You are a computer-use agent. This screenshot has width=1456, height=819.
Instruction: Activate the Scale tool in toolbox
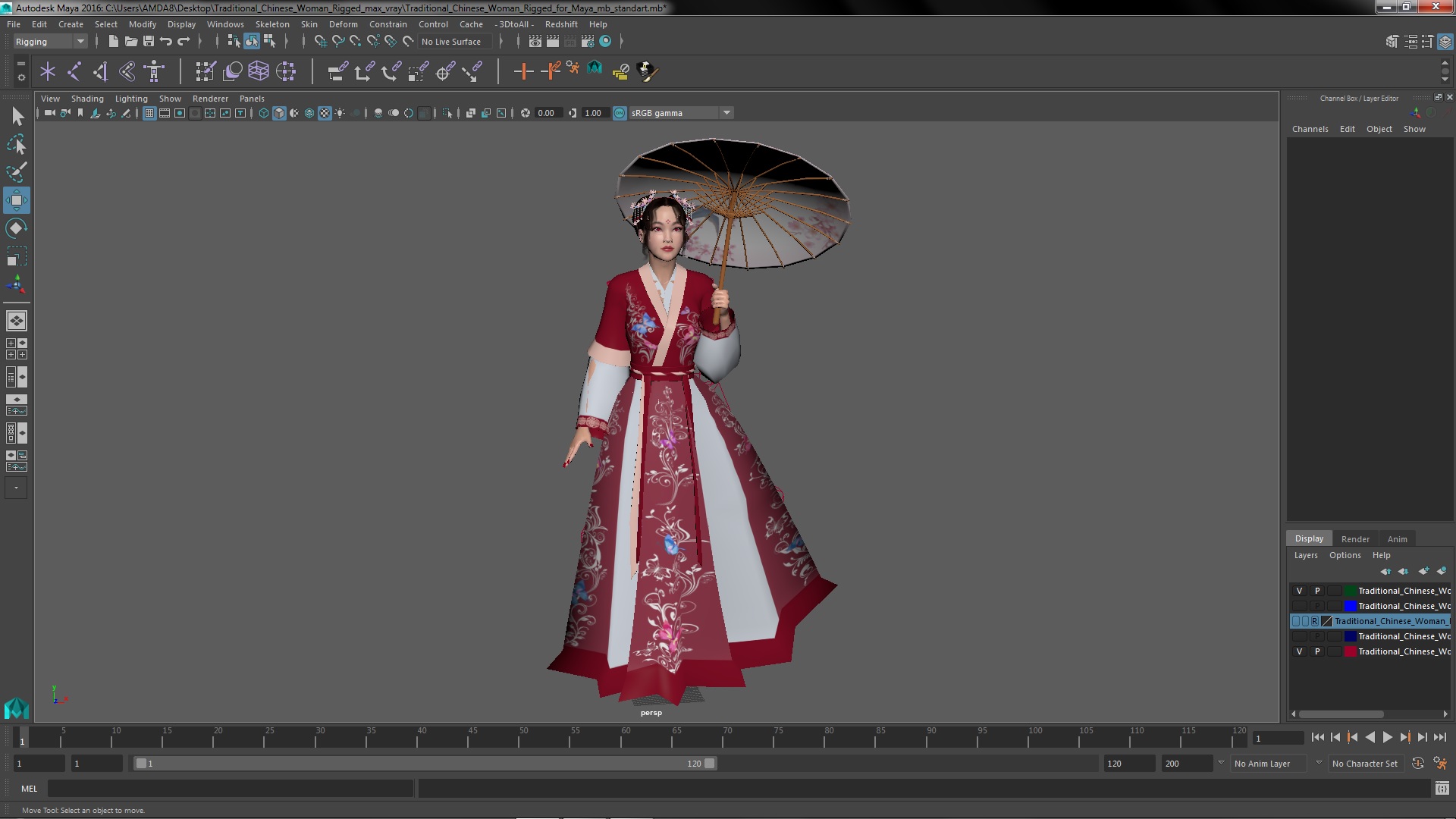click(x=17, y=256)
